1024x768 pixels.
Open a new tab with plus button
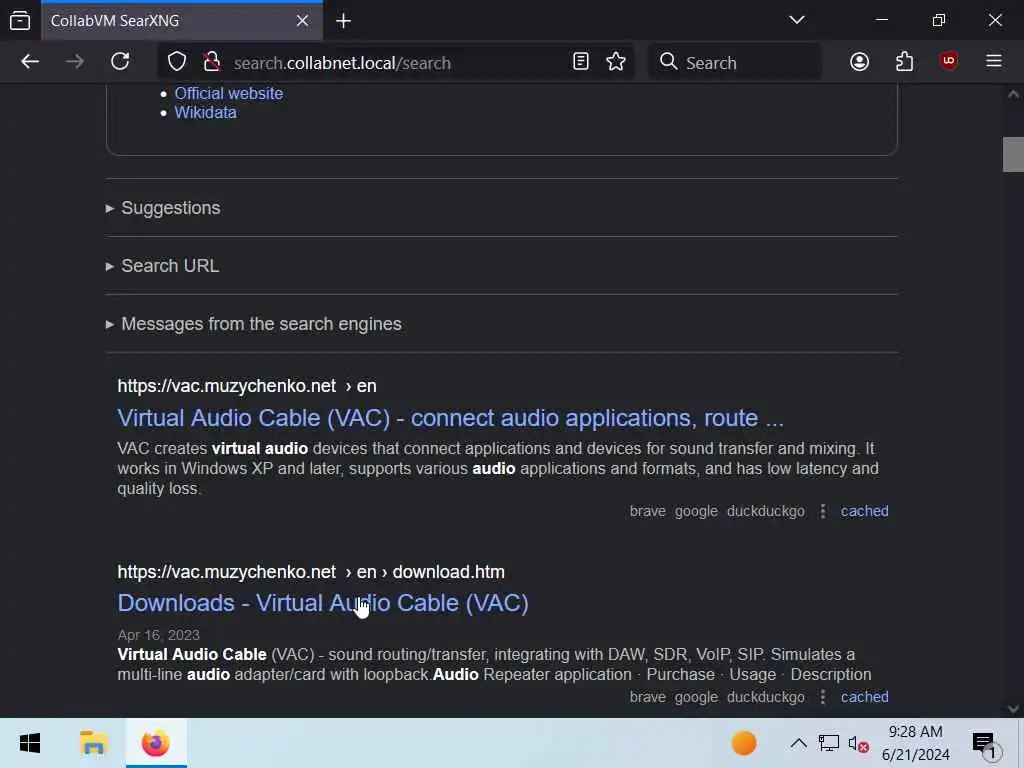click(344, 21)
